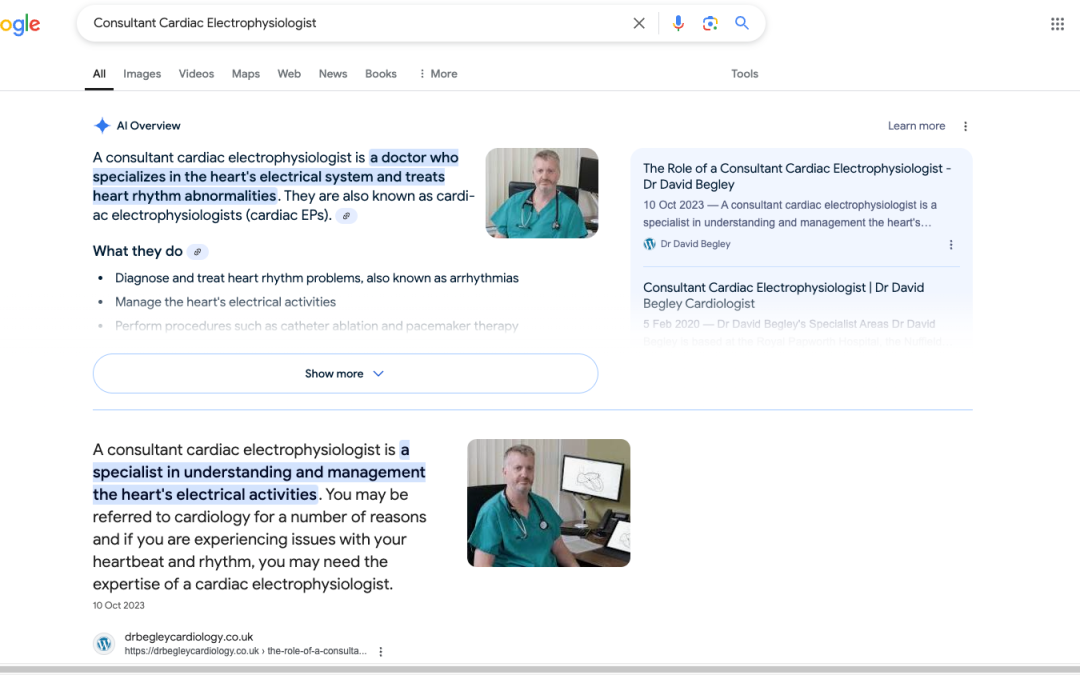This screenshot has width=1080, height=675.
Task: Open the Google apps grid
Action: [x=1057, y=23]
